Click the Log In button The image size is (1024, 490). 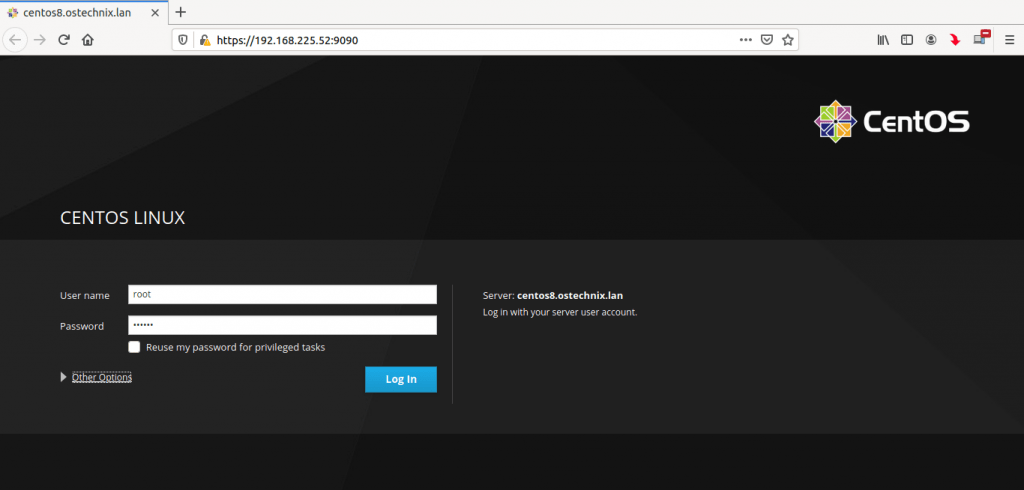[400, 379]
